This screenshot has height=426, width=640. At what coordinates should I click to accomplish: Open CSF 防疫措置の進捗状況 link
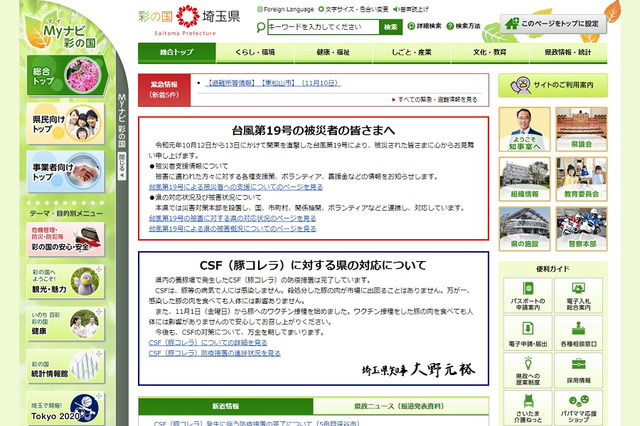(214, 353)
